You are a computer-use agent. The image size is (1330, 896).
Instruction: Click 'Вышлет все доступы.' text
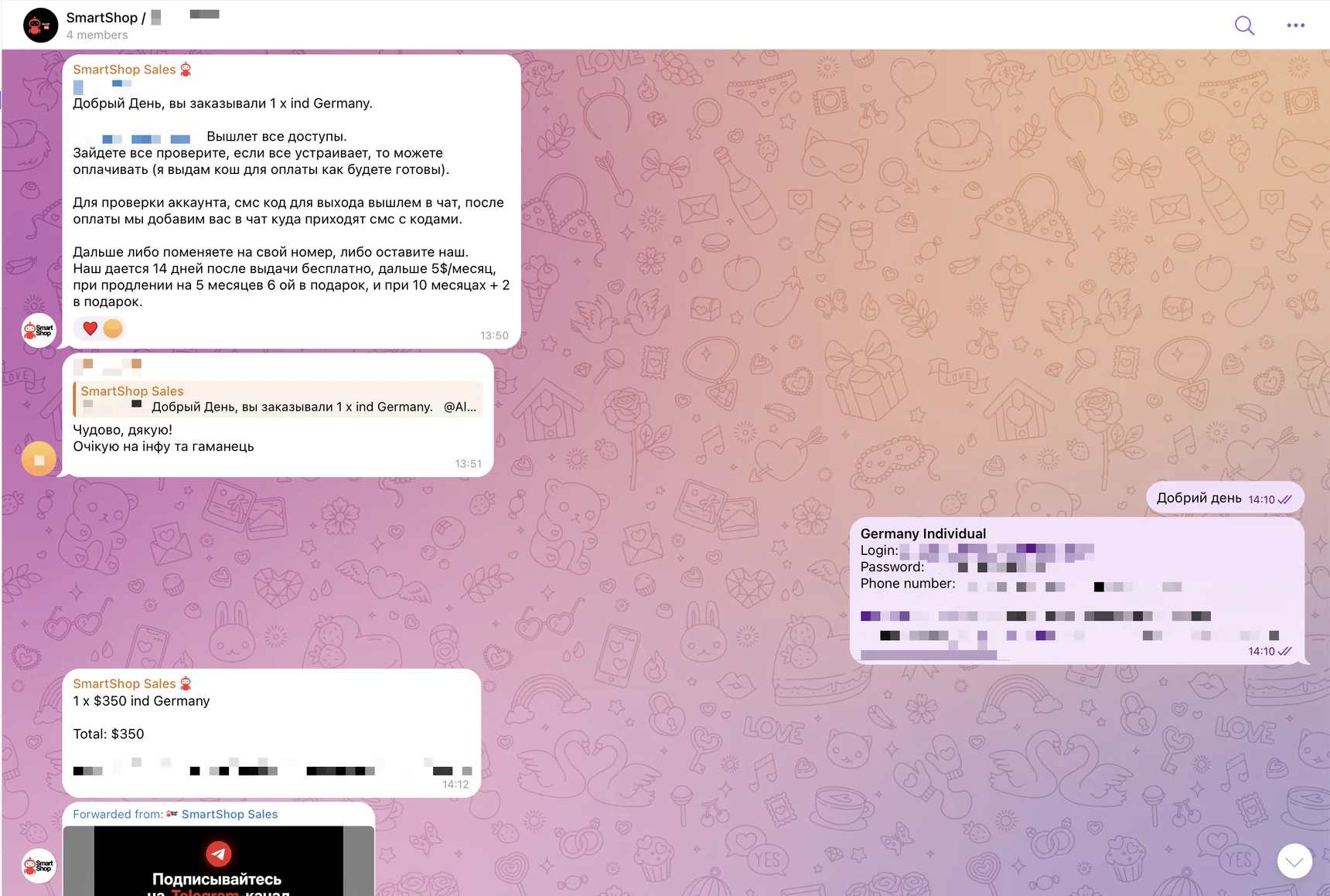277,137
